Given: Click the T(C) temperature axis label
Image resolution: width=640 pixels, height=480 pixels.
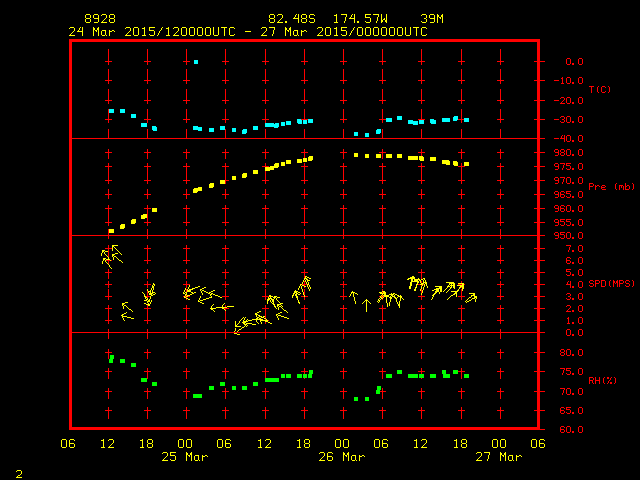Looking at the screenshot, I should [599, 90].
